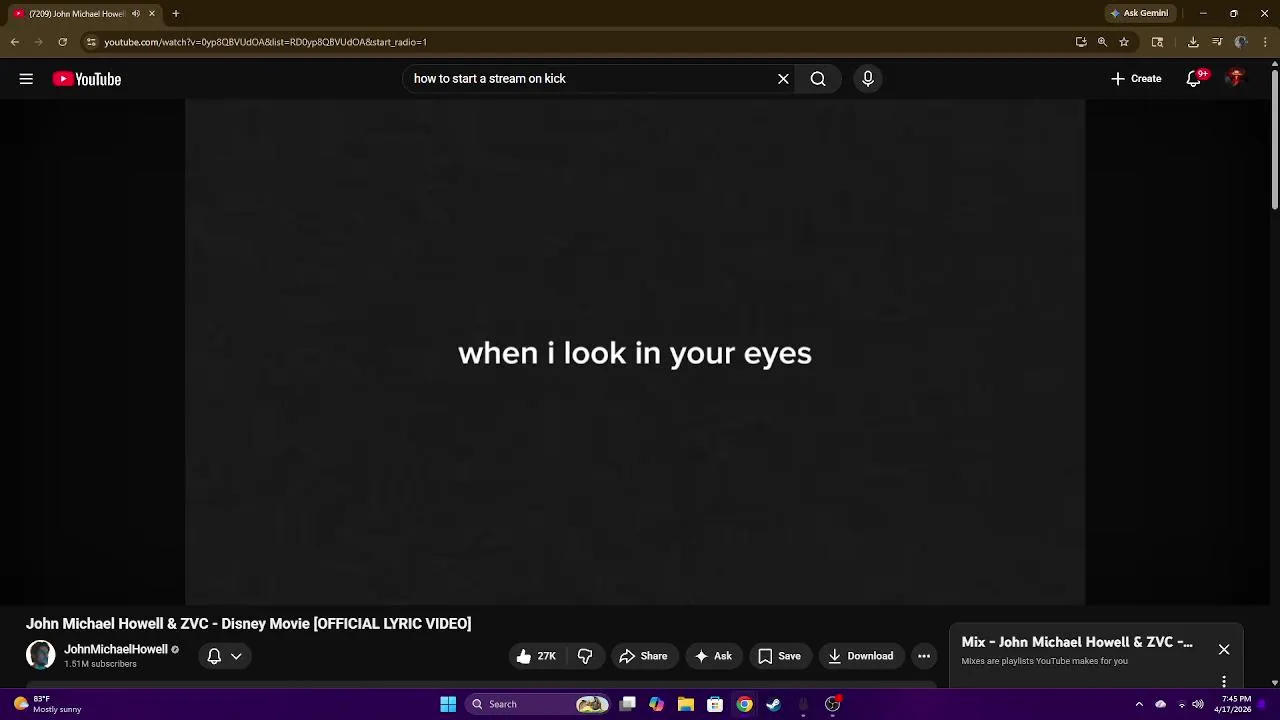Viewport: 1280px width, 720px height.
Task: Open YouTube account avatar menu
Action: (x=1236, y=79)
